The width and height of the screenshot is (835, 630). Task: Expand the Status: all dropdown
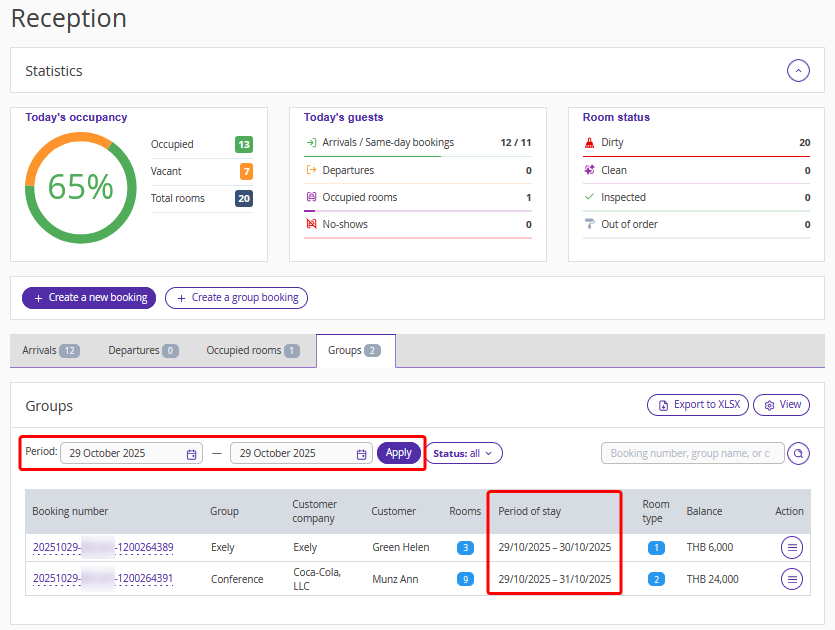[463, 453]
